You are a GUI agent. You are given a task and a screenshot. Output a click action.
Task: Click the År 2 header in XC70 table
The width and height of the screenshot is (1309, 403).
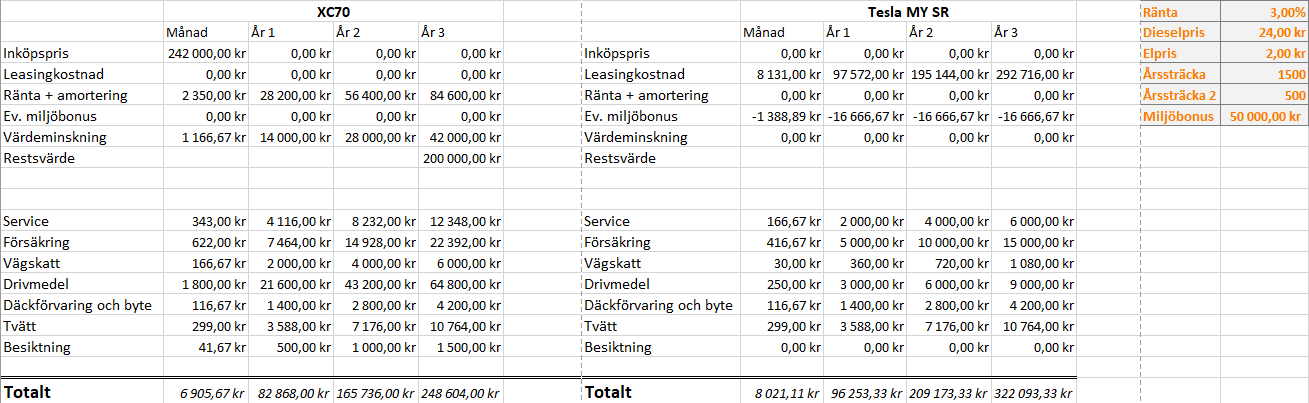click(350, 32)
